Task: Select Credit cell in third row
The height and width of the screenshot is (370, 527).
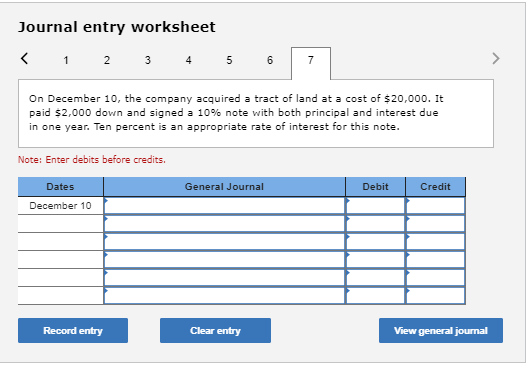Action: [x=436, y=242]
